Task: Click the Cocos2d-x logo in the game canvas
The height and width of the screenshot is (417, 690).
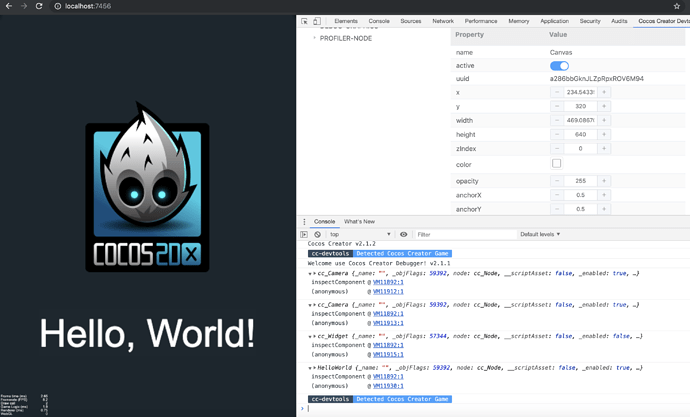Action: pyautogui.click(x=147, y=187)
